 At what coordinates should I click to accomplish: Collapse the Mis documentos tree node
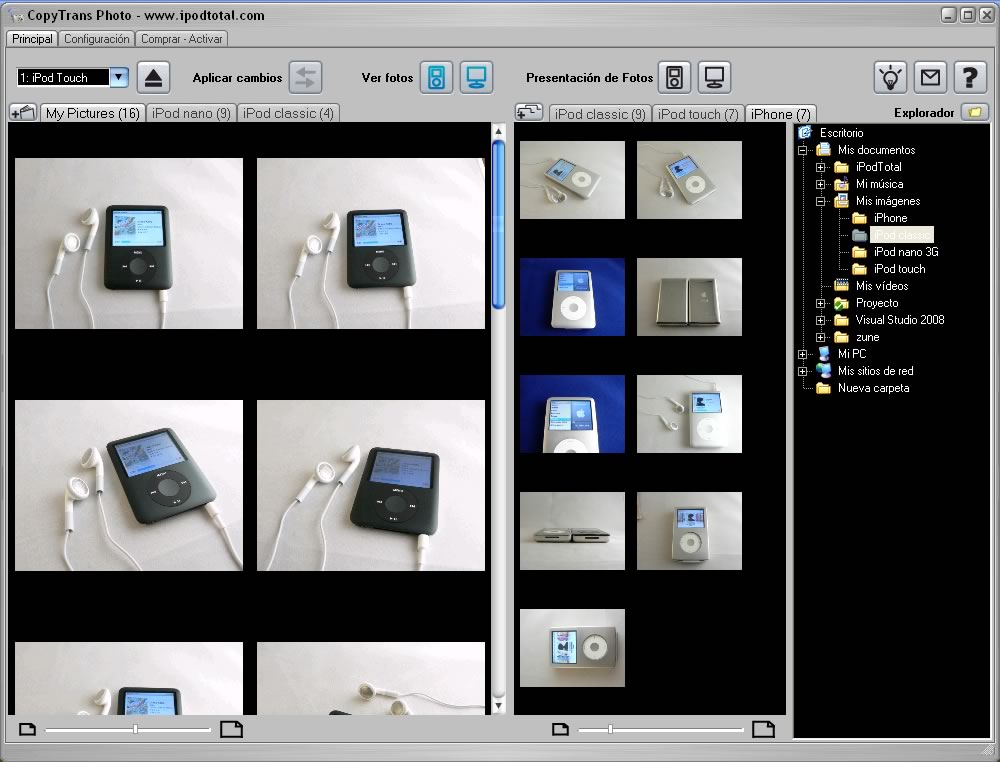click(x=802, y=150)
